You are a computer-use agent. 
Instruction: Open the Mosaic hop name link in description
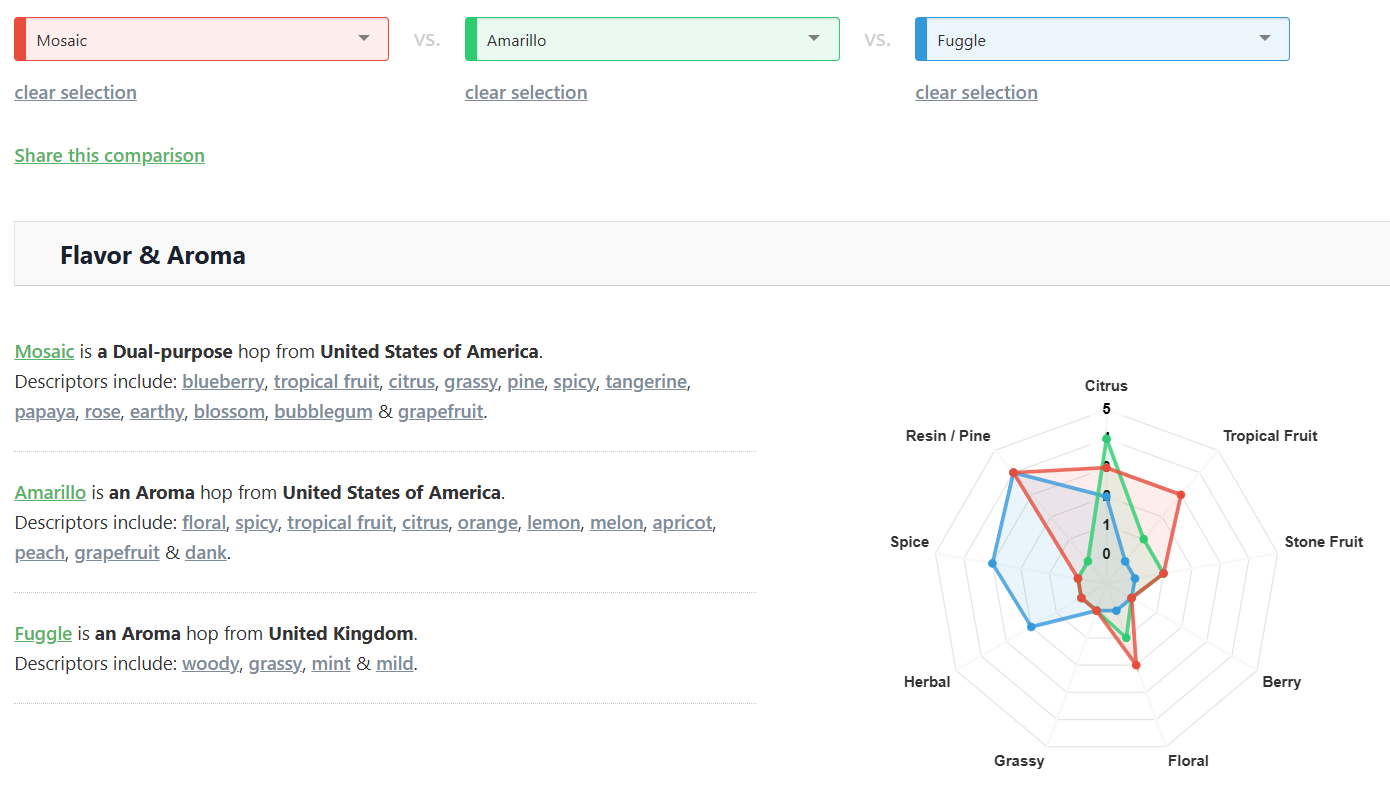(44, 352)
